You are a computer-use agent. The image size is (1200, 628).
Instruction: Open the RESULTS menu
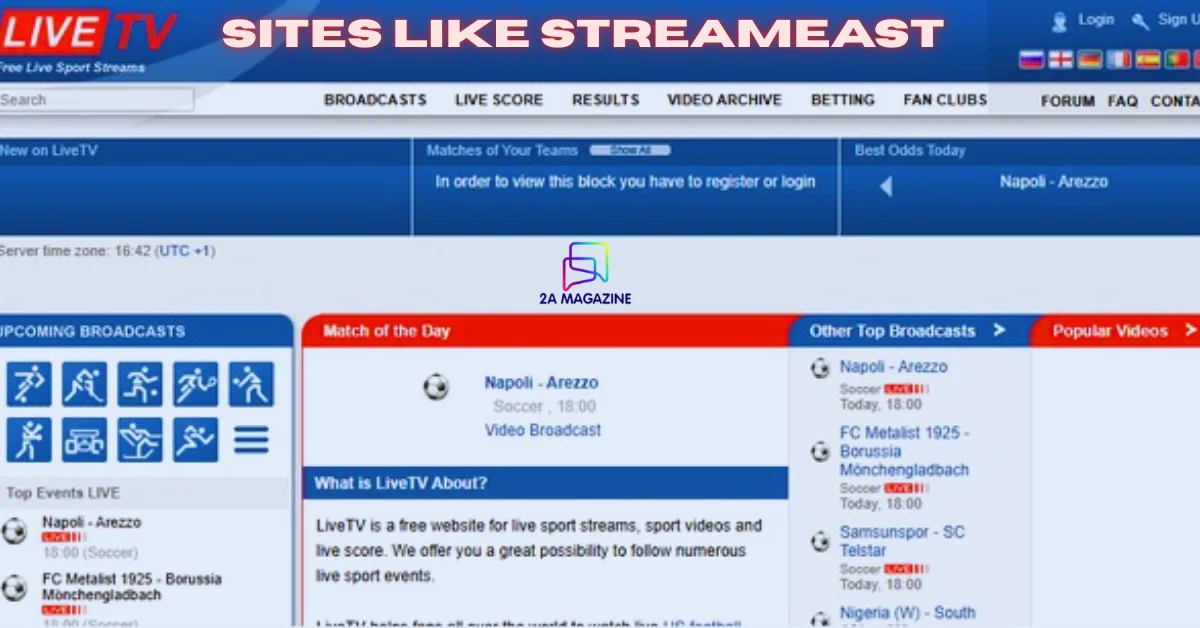coord(605,100)
